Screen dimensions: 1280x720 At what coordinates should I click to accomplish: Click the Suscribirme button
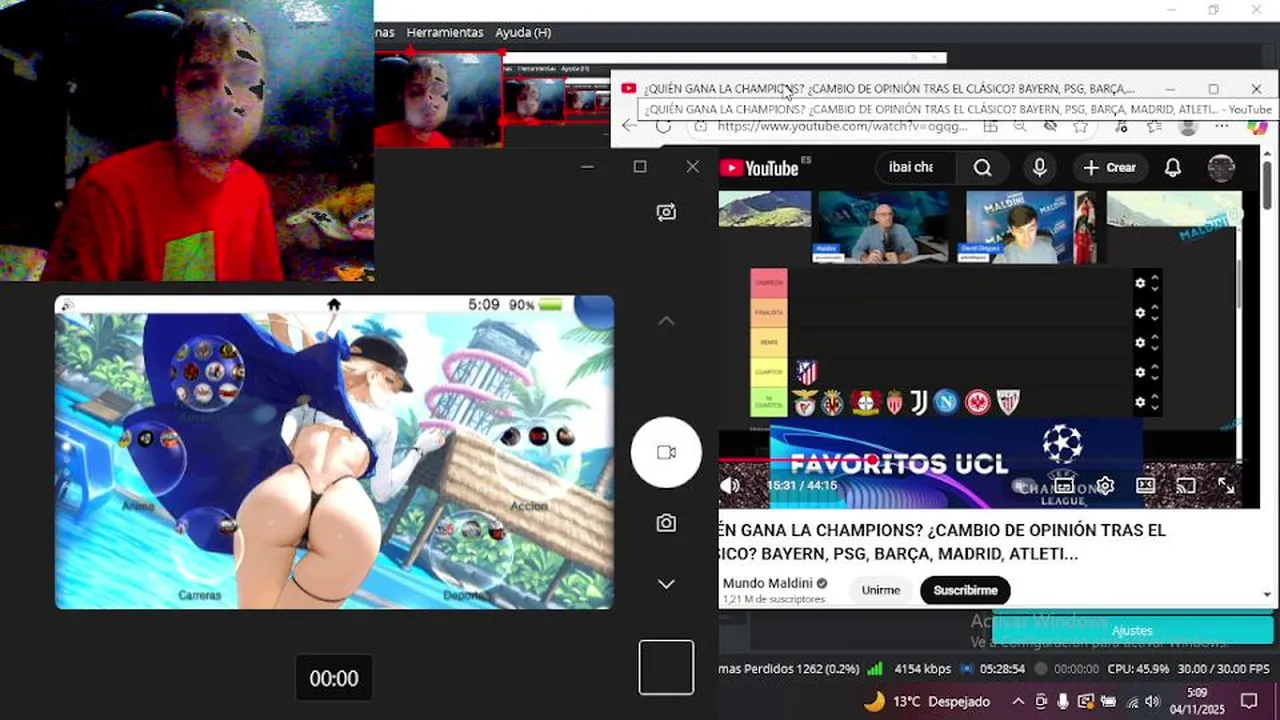[x=965, y=590]
